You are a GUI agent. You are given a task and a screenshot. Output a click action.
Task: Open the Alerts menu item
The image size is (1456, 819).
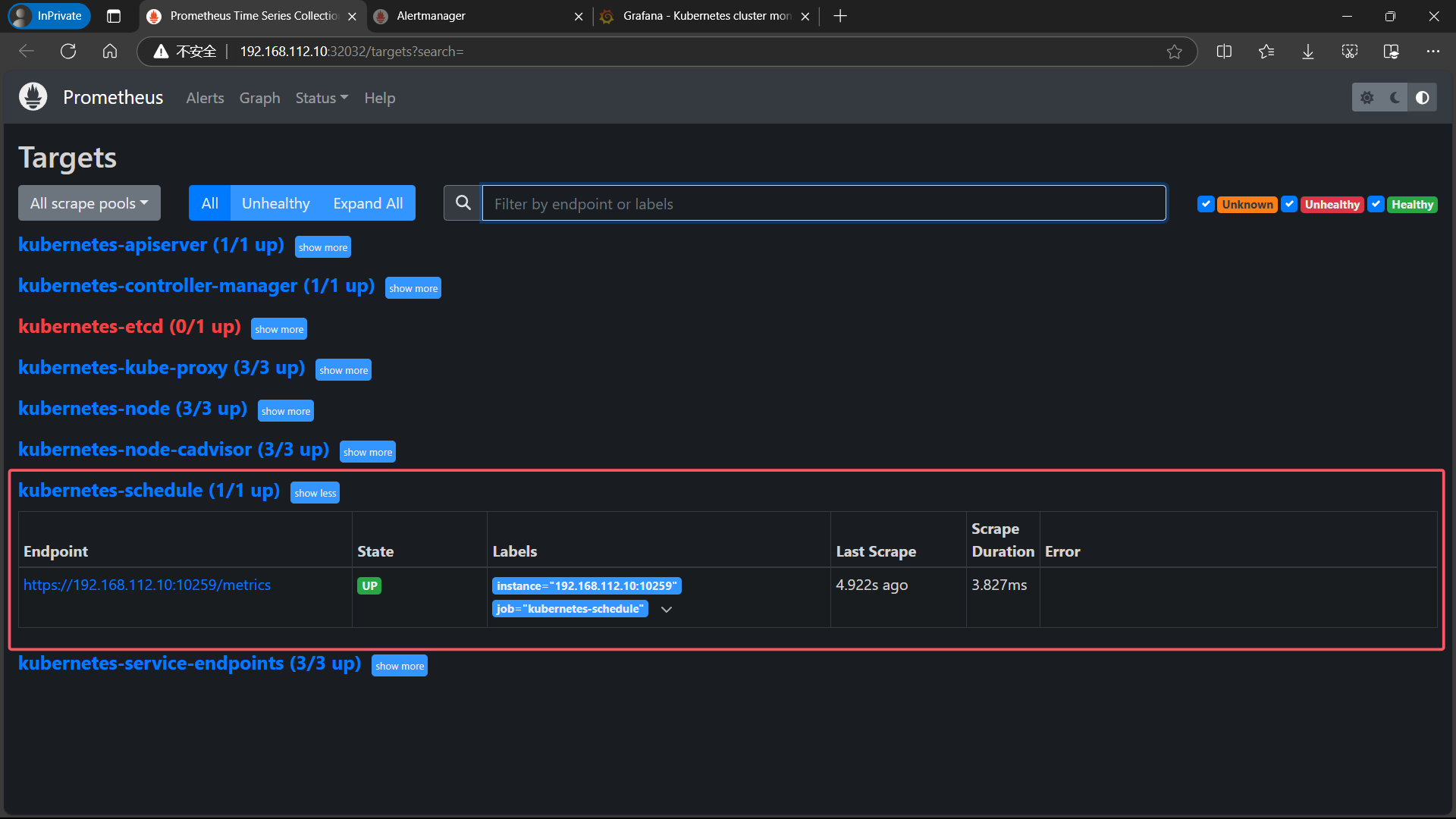point(205,98)
